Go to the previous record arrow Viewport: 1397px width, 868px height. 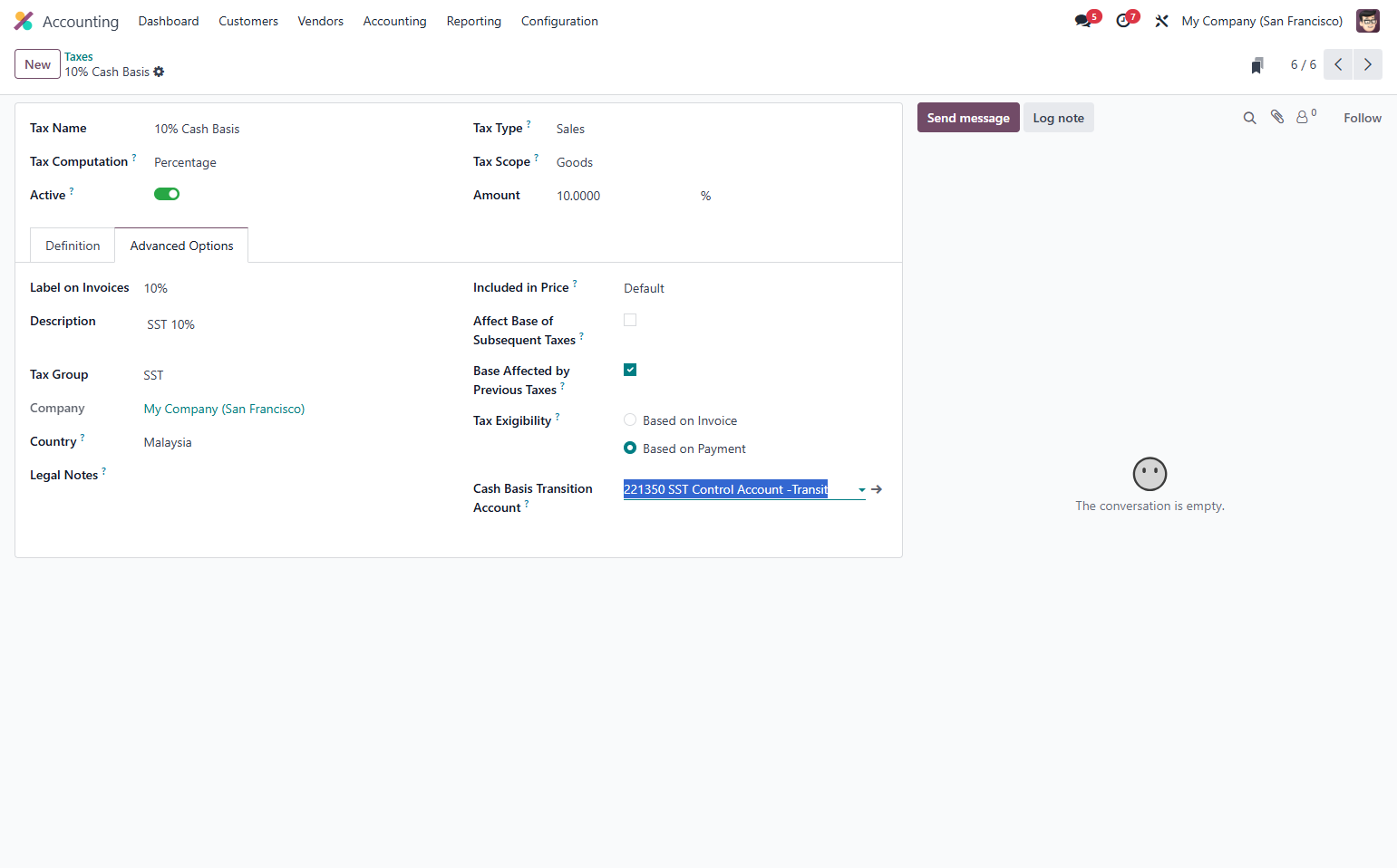tap(1338, 64)
